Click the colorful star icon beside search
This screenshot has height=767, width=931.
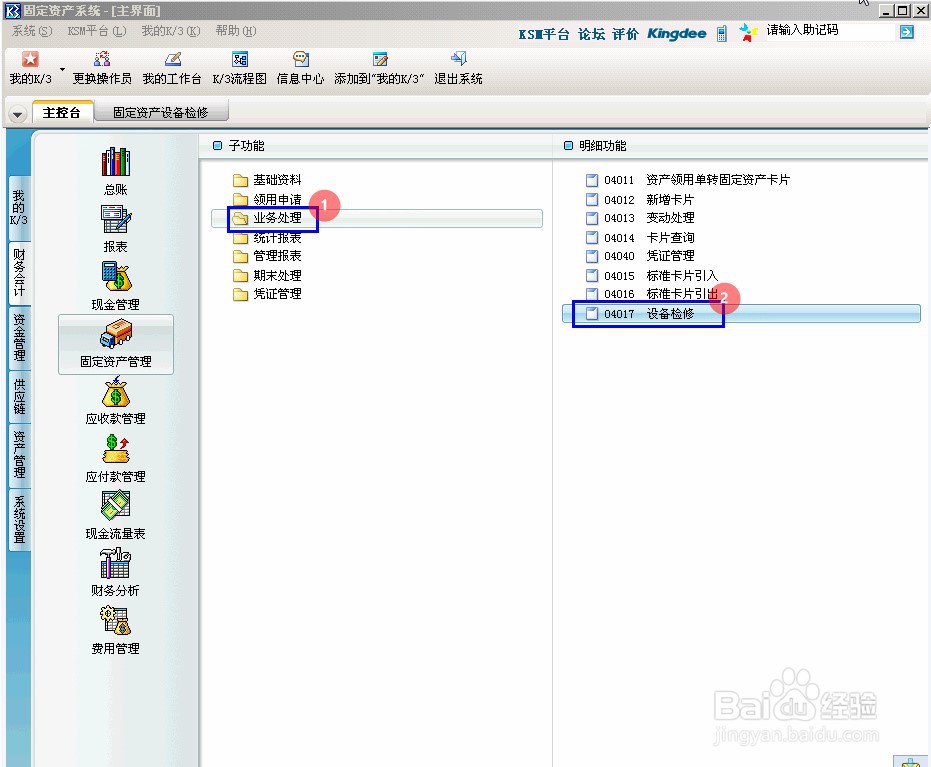click(748, 33)
